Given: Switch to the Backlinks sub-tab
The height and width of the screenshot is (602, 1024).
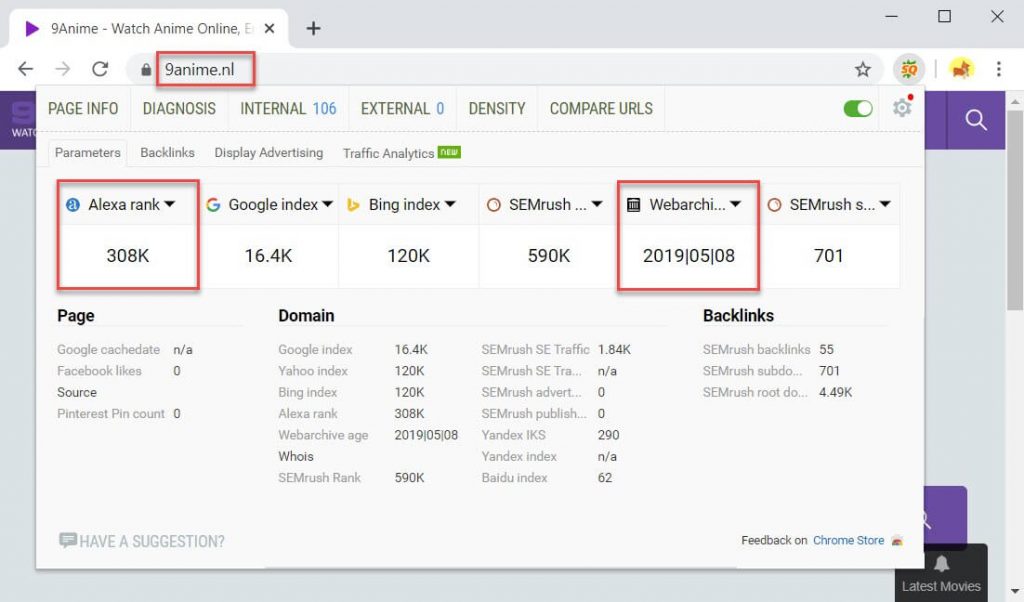Looking at the screenshot, I should [167, 153].
